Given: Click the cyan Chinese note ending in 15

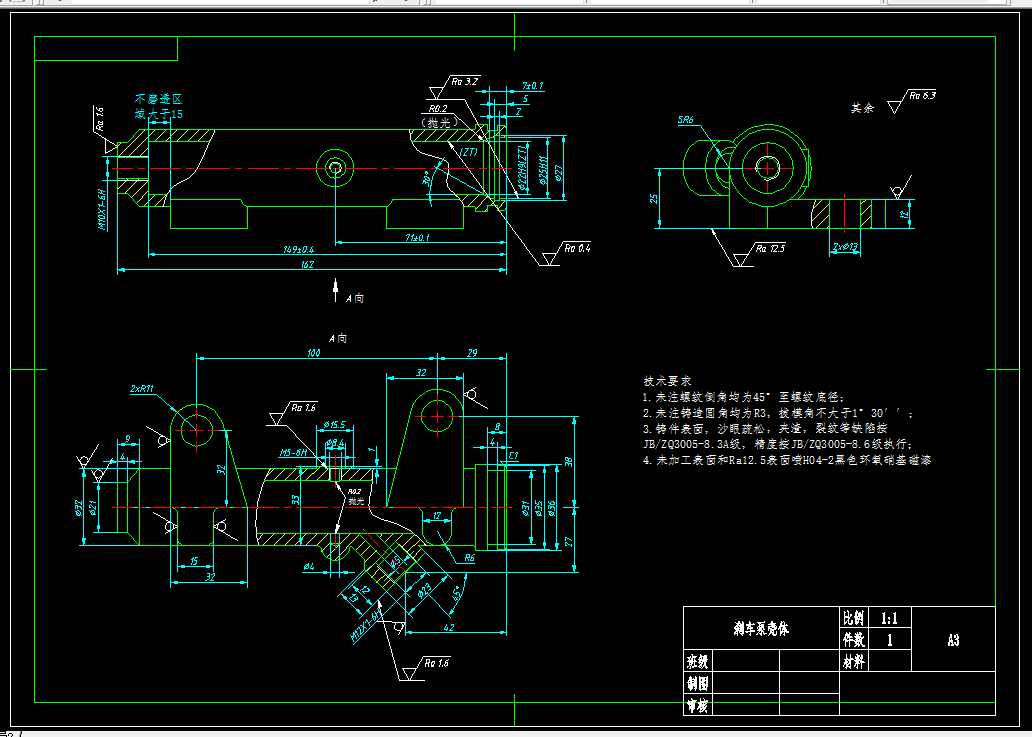Looking at the screenshot, I should (159, 107).
